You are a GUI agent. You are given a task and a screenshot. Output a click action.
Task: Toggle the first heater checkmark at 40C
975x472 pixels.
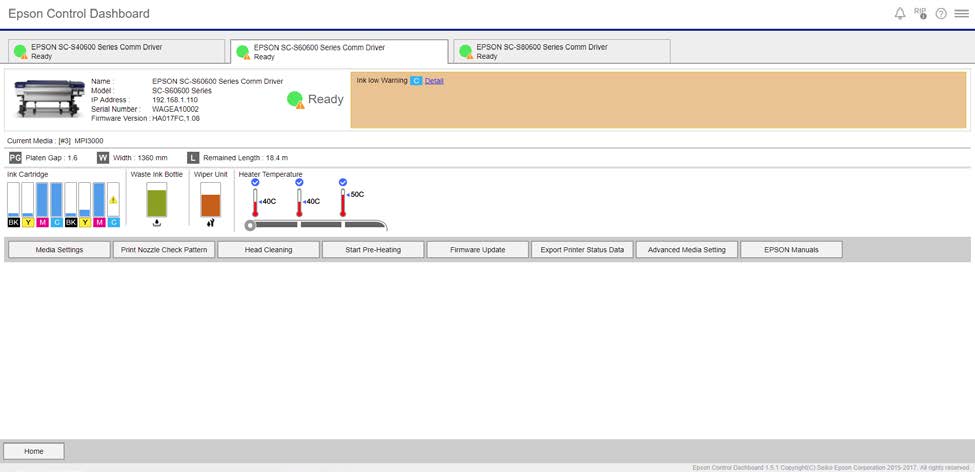pos(255,182)
